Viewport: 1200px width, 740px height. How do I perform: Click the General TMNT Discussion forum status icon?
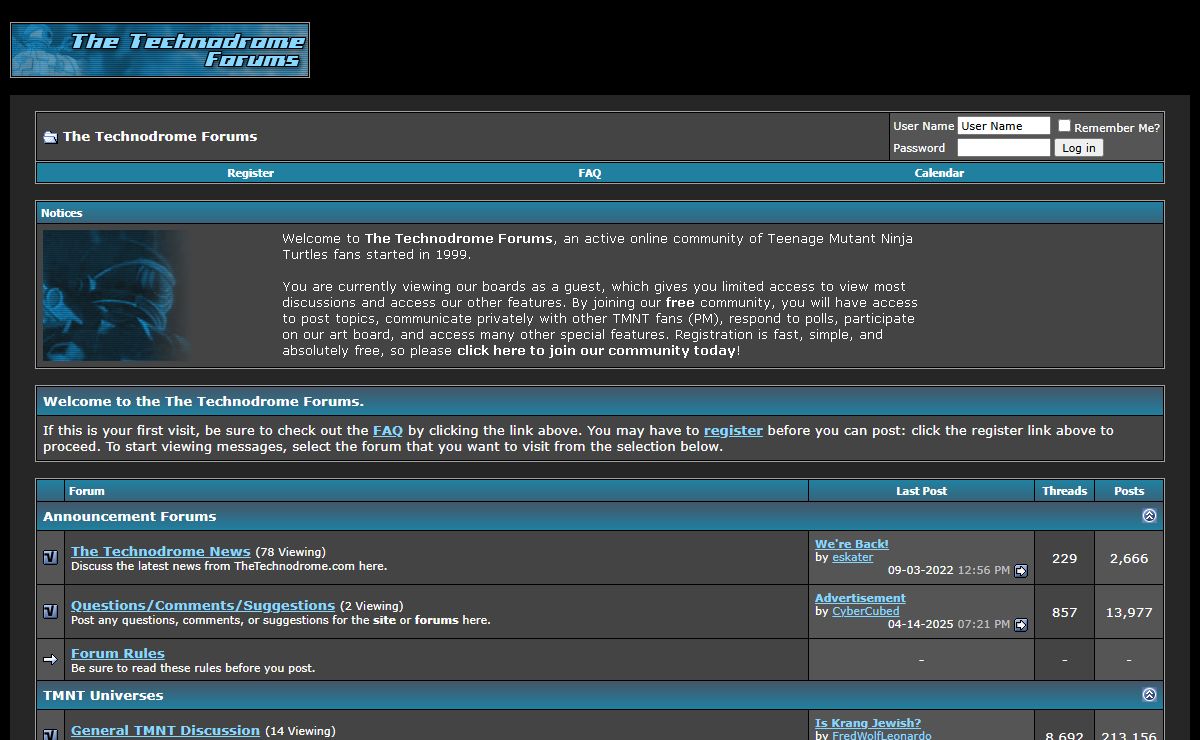(x=51, y=733)
